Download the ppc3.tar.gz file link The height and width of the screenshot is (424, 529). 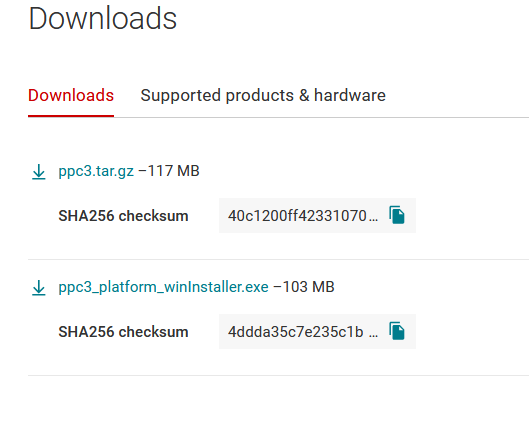pos(96,171)
